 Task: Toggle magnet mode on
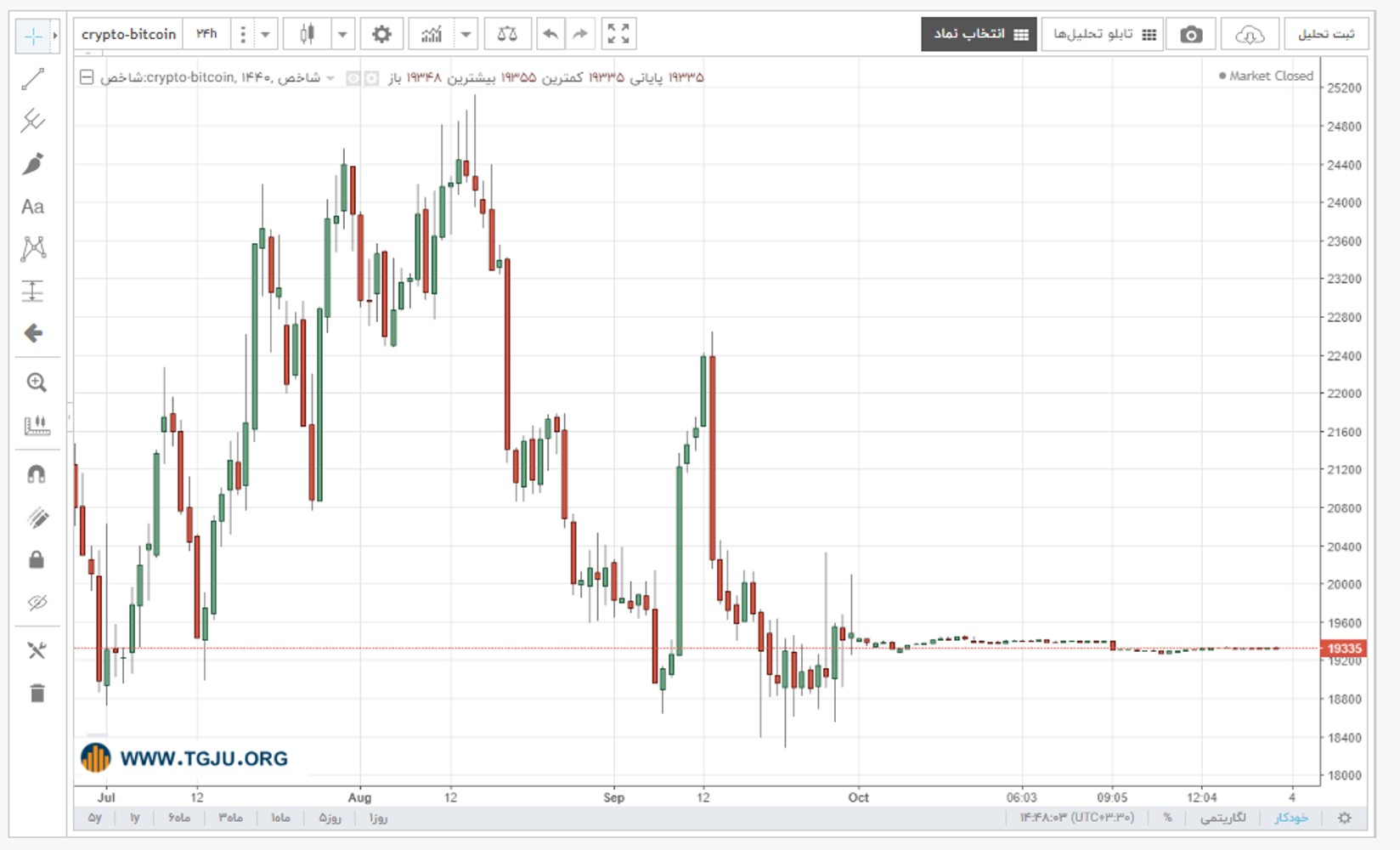[x=37, y=474]
